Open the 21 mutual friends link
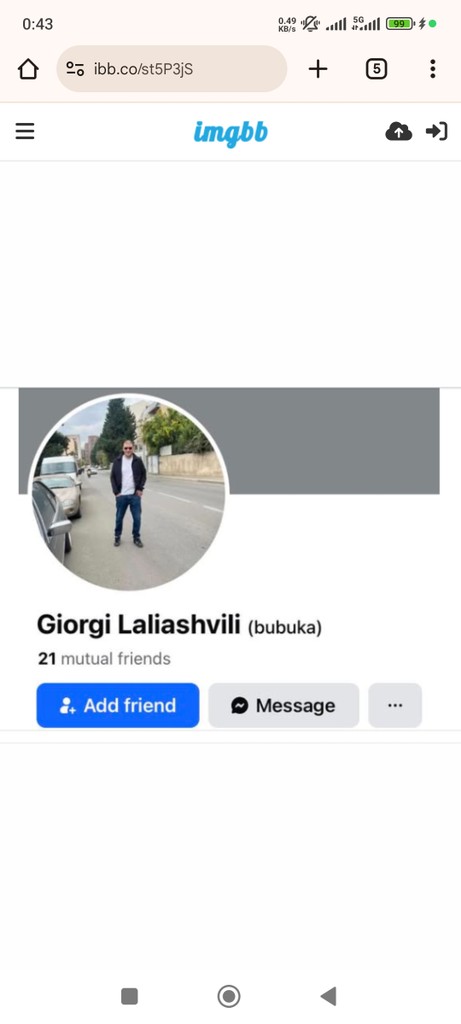Viewport: 461px width, 1024px height. tap(104, 659)
